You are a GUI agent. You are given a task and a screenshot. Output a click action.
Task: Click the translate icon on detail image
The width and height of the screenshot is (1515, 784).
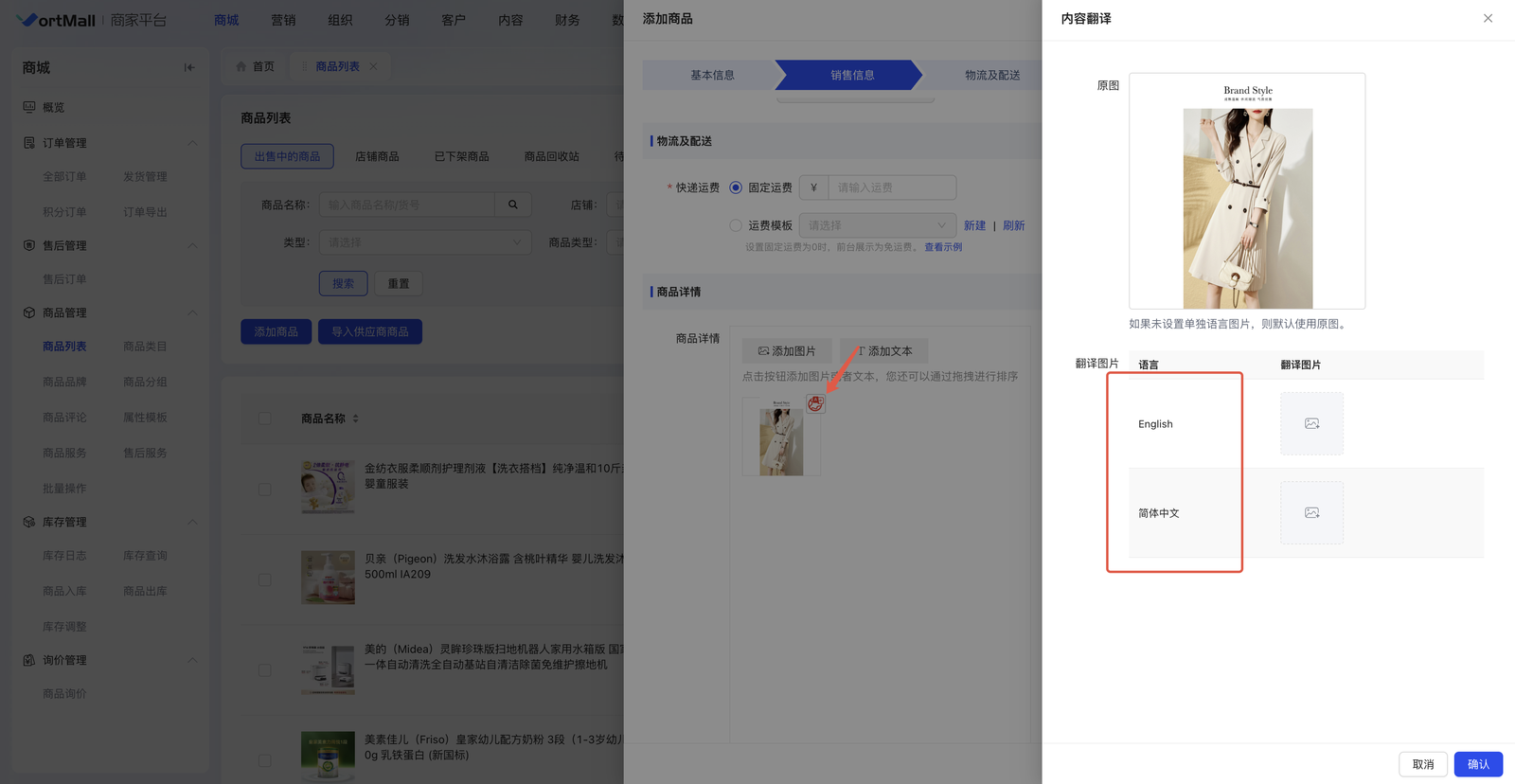pyautogui.click(x=815, y=404)
